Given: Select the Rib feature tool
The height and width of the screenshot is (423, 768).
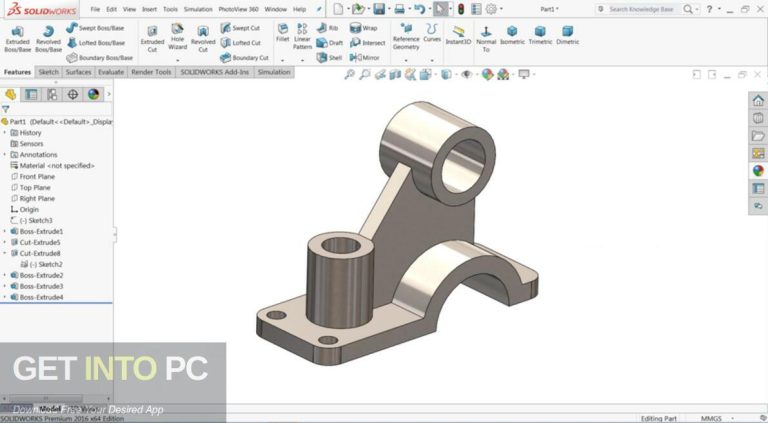Looking at the screenshot, I should pyautogui.click(x=328, y=28).
